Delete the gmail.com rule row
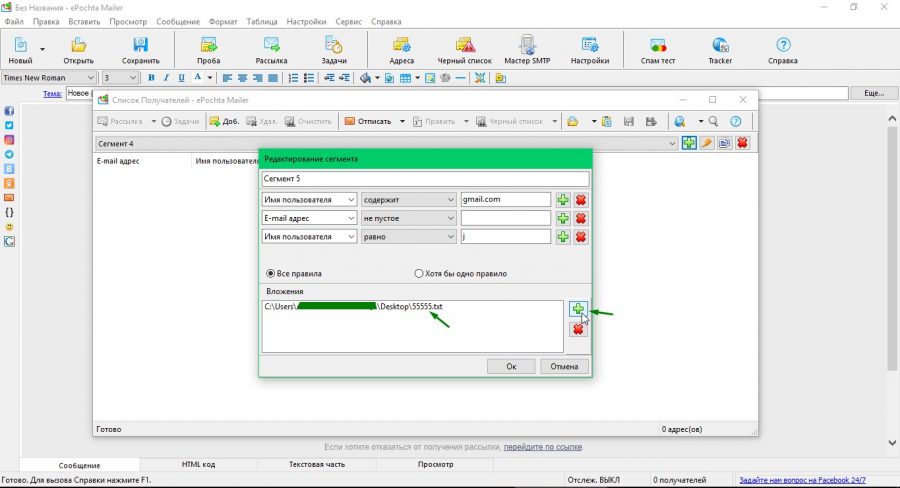 [581, 200]
